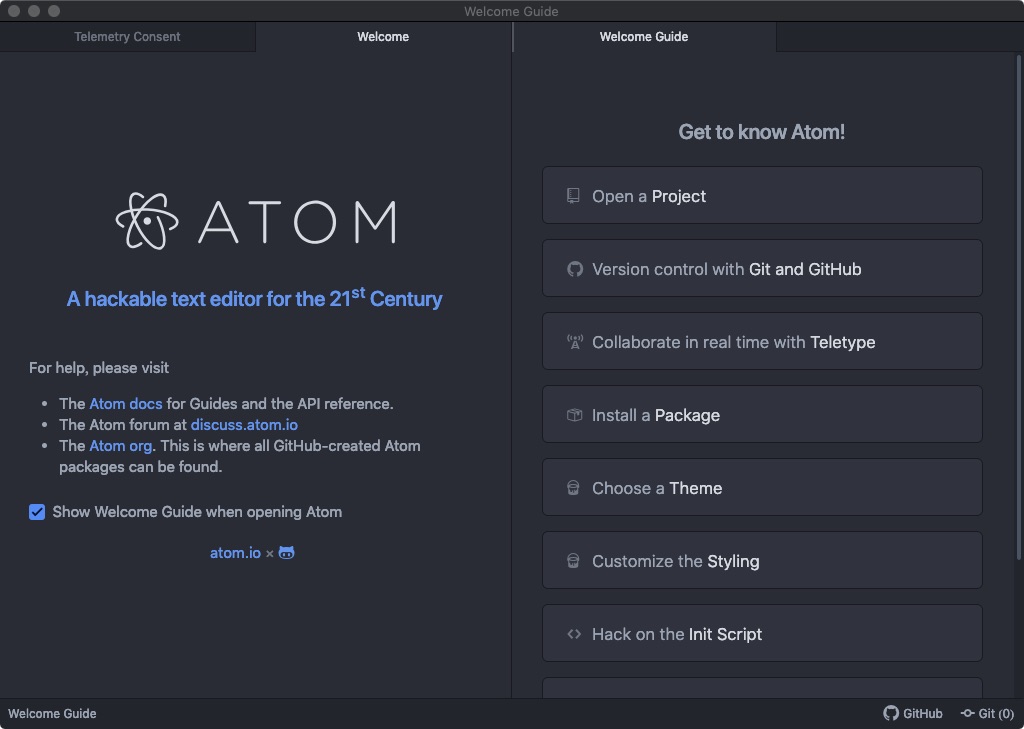Select the Welcome tab
This screenshot has height=729, width=1024.
[x=383, y=37]
